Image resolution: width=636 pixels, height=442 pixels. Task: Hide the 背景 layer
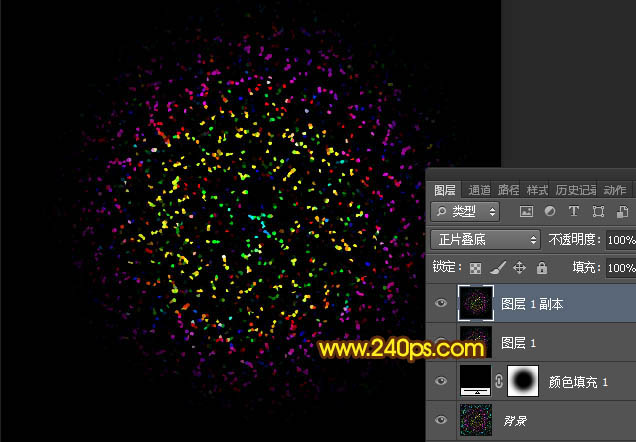441,420
